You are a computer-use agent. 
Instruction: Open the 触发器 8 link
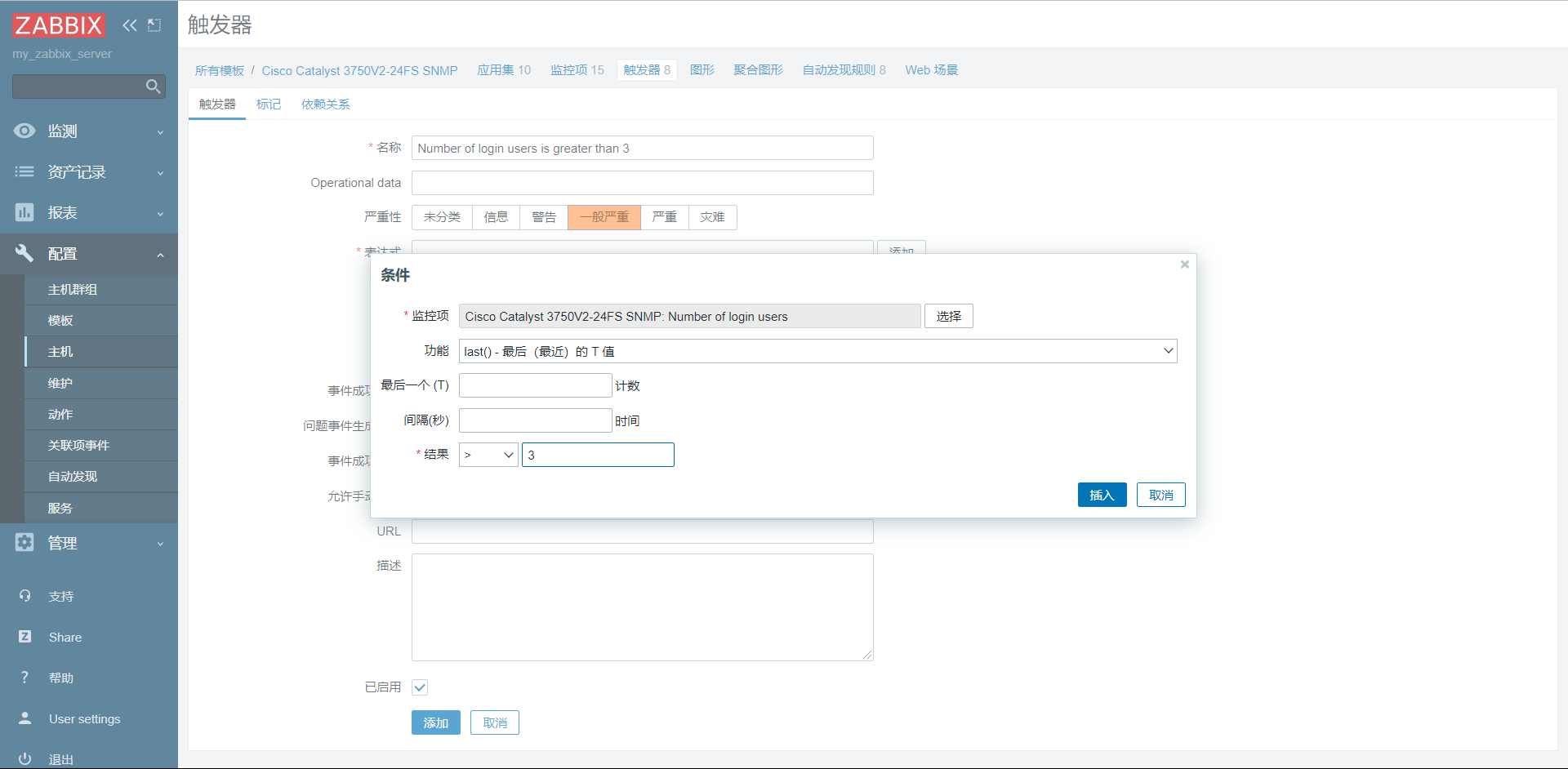click(x=647, y=70)
